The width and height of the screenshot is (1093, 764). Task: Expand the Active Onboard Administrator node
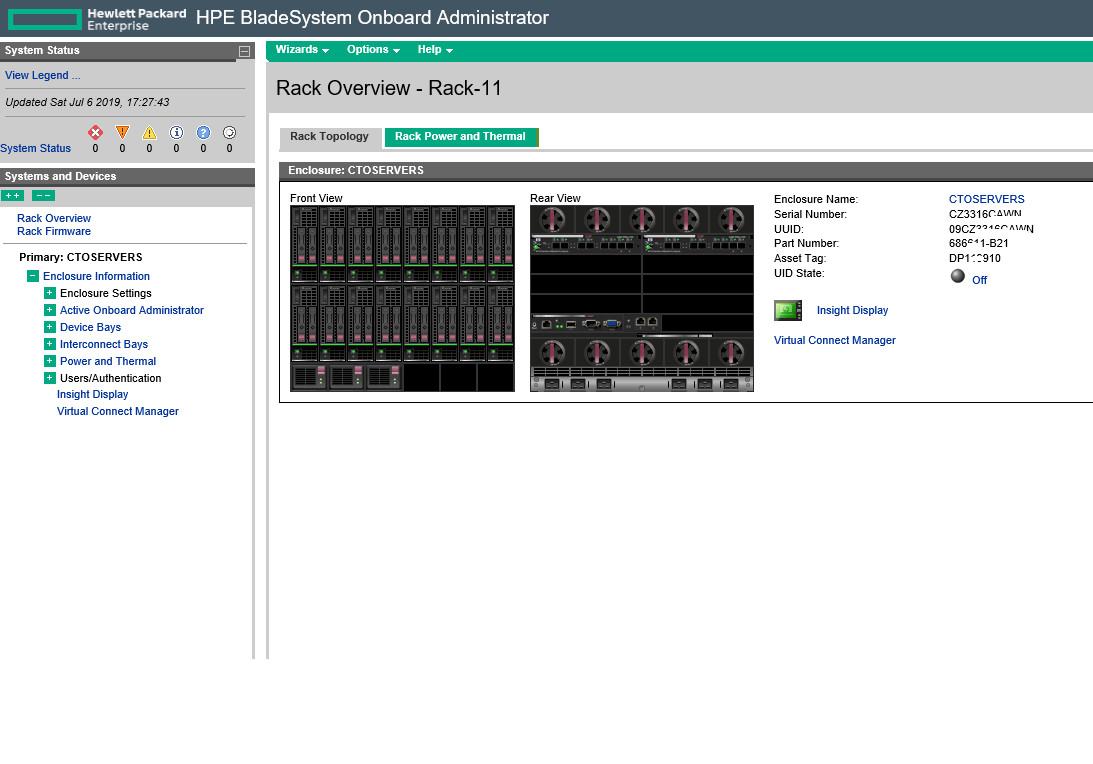pyautogui.click(x=49, y=310)
